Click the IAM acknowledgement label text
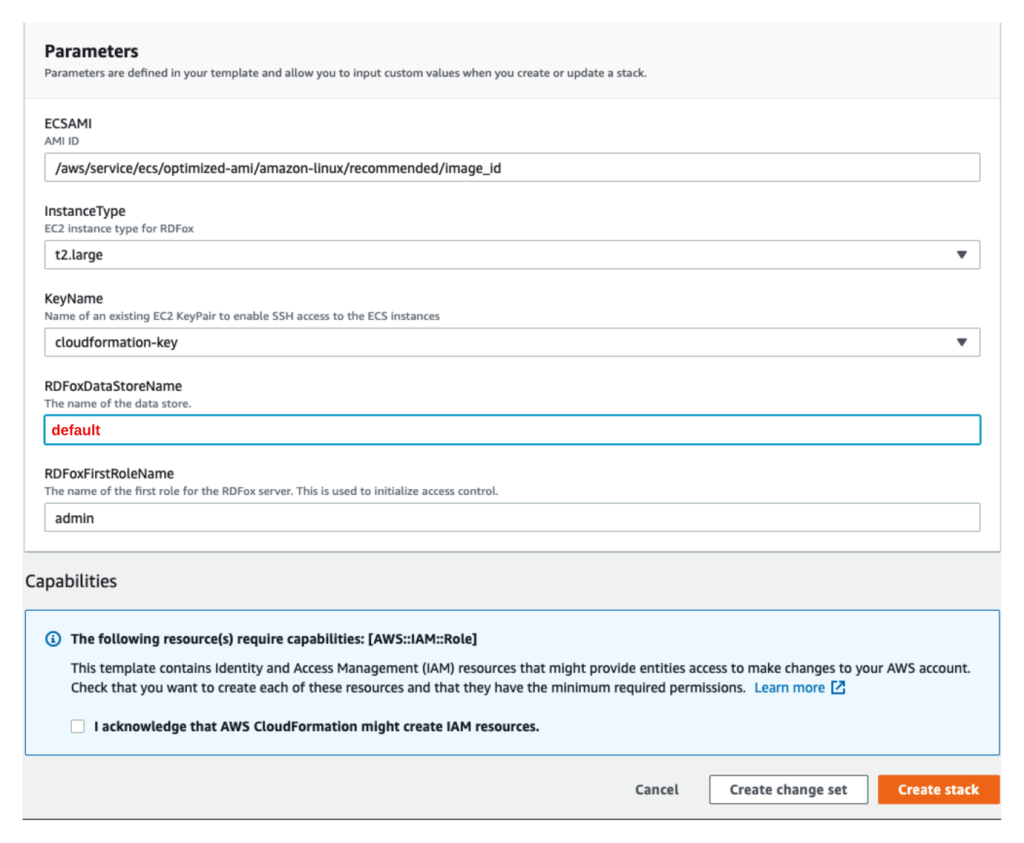1024x843 pixels. coord(316,727)
